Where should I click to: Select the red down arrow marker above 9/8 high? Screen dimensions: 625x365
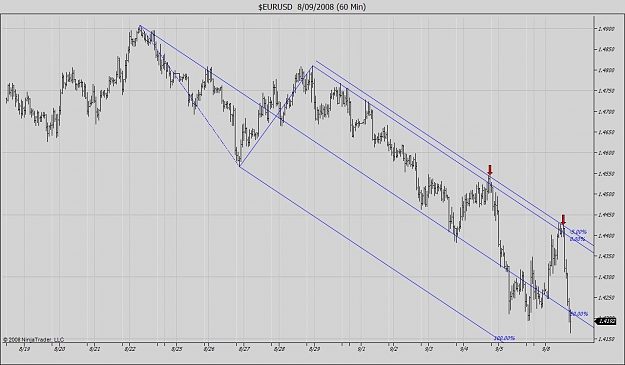[x=563, y=220]
